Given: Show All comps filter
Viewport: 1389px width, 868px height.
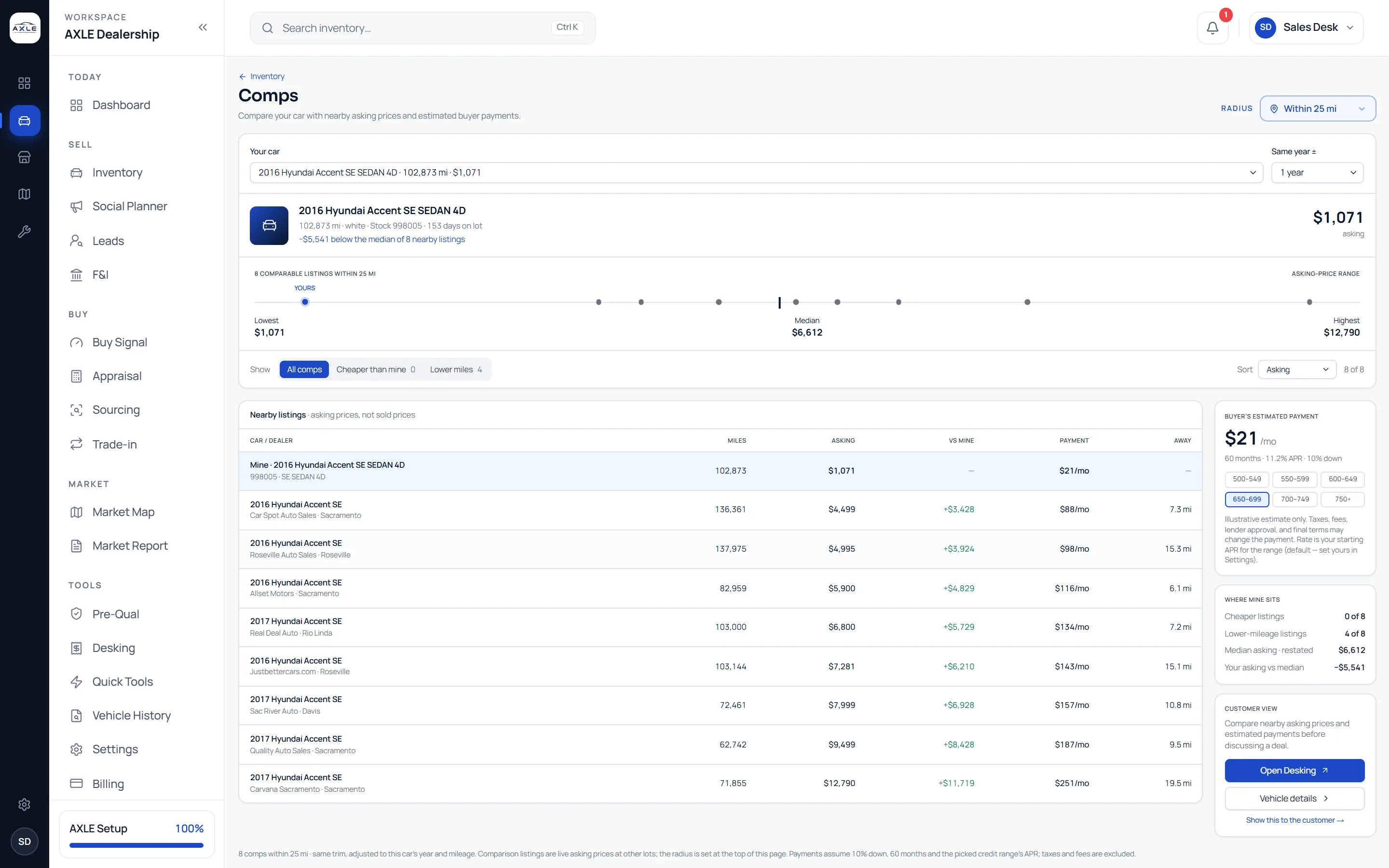Looking at the screenshot, I should [x=304, y=370].
